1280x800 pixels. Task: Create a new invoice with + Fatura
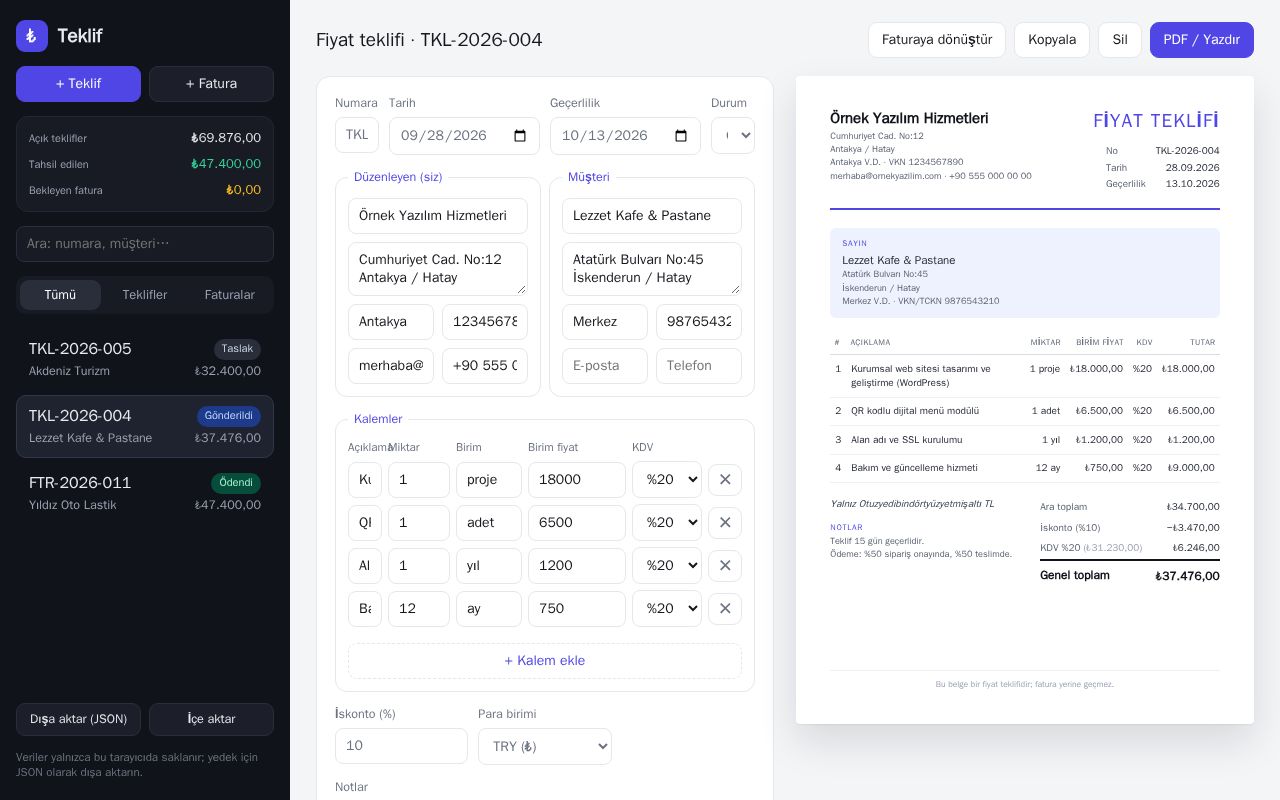pyautogui.click(x=211, y=84)
